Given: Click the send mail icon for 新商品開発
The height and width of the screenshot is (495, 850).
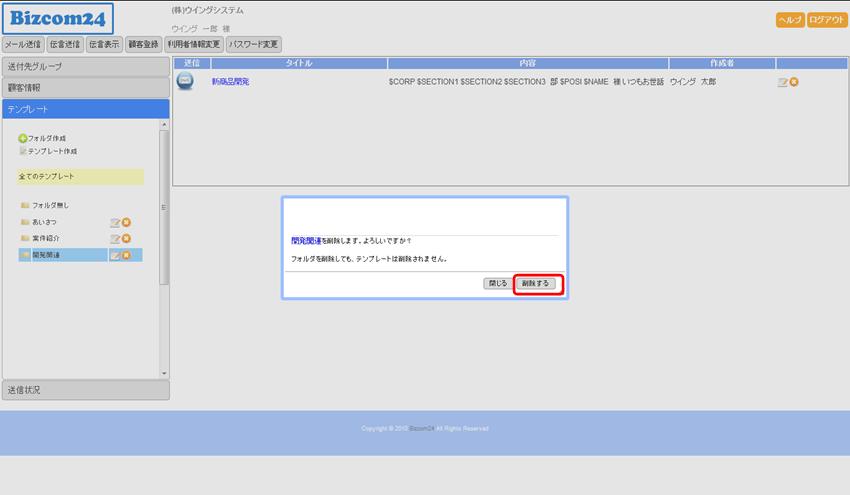Looking at the screenshot, I should pyautogui.click(x=185, y=81).
